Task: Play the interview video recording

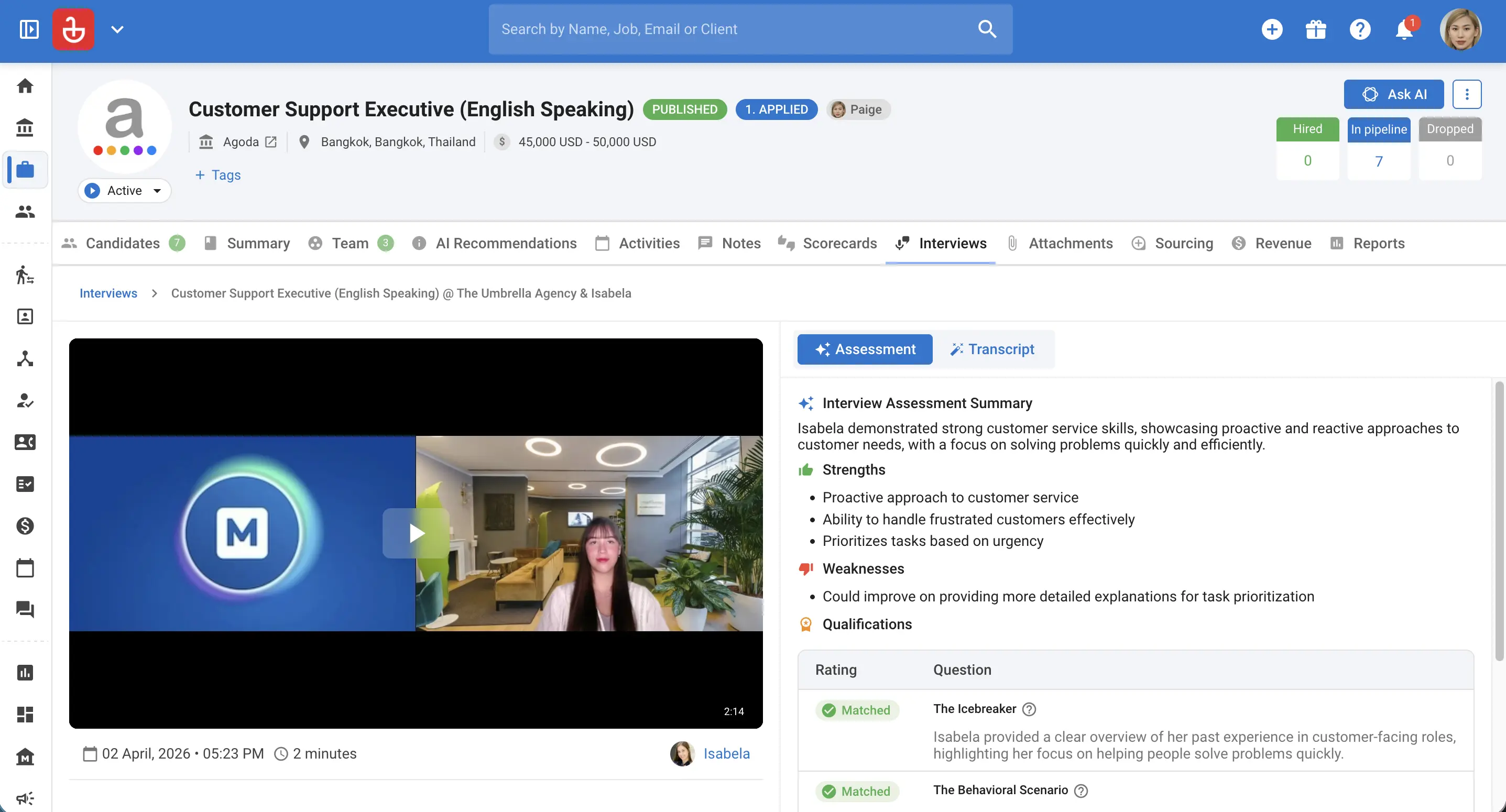Action: pyautogui.click(x=416, y=533)
